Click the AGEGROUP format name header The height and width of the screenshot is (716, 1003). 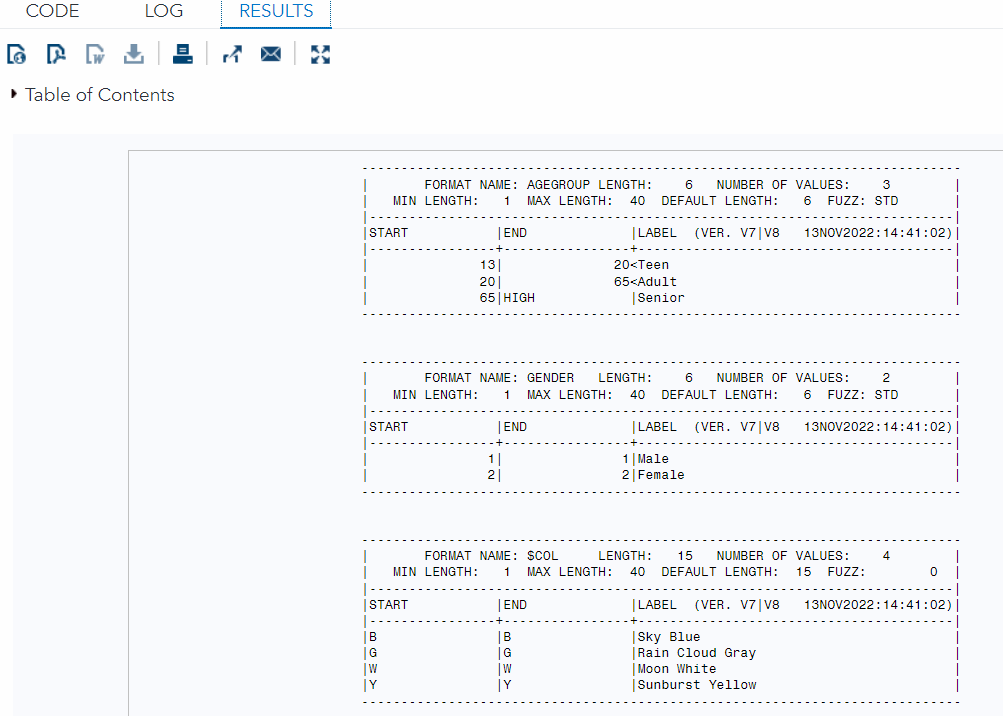click(558, 185)
